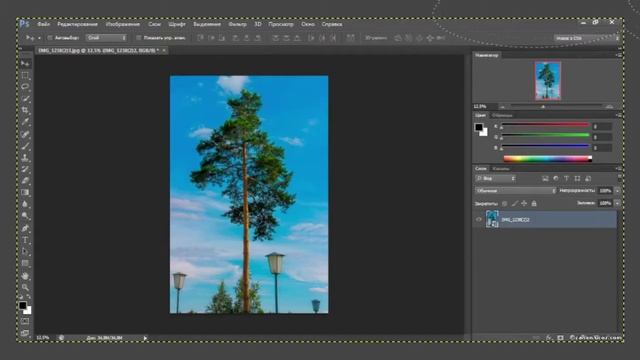The image size is (640, 360).
Task: Open the Фильтр menu
Action: click(237, 24)
